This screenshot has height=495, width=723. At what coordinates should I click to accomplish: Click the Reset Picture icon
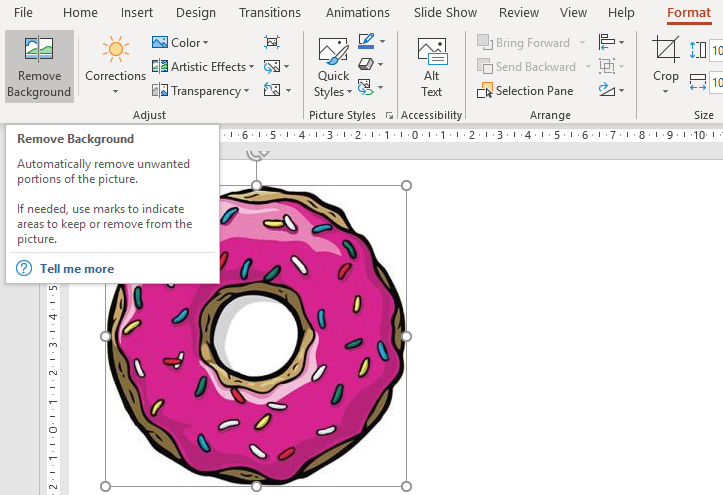click(272, 91)
